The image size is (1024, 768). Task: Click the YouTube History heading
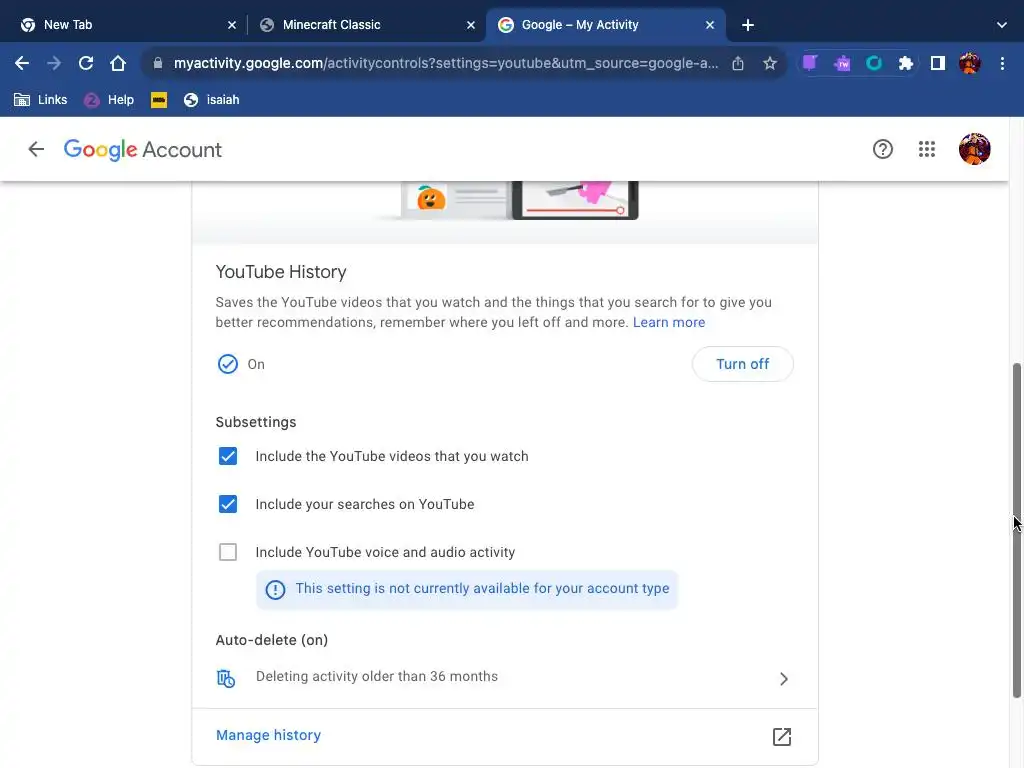(x=281, y=272)
